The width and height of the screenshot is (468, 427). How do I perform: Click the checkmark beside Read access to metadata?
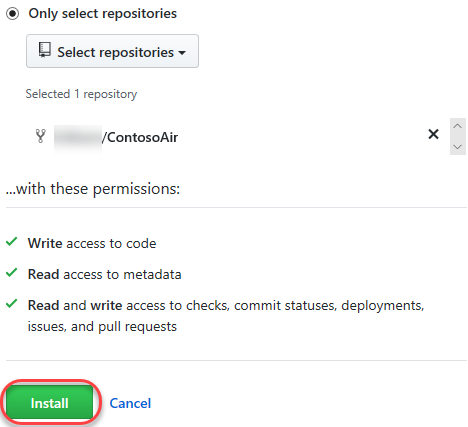12,272
